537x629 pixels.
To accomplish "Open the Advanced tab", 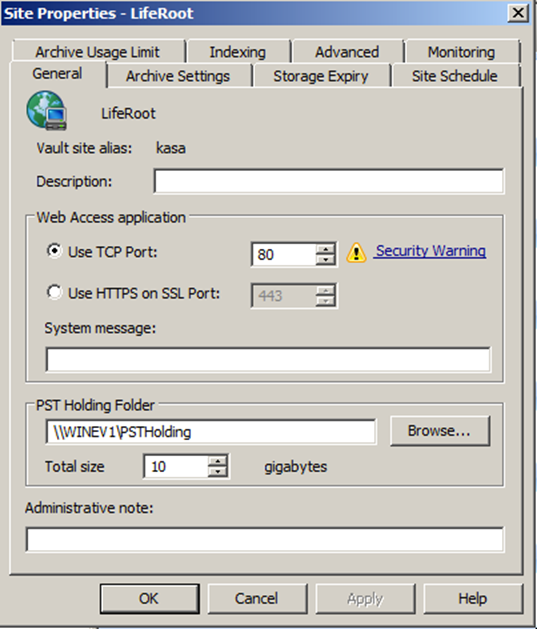I will coord(347,52).
